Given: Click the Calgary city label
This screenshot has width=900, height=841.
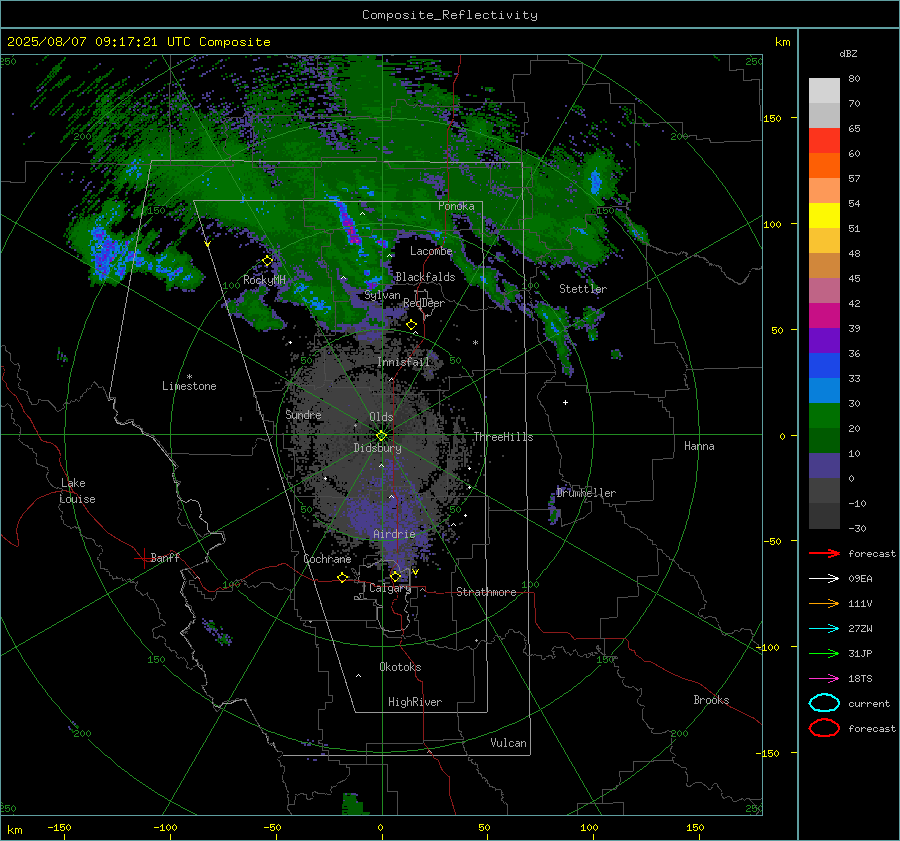Looking at the screenshot, I should click(x=390, y=588).
